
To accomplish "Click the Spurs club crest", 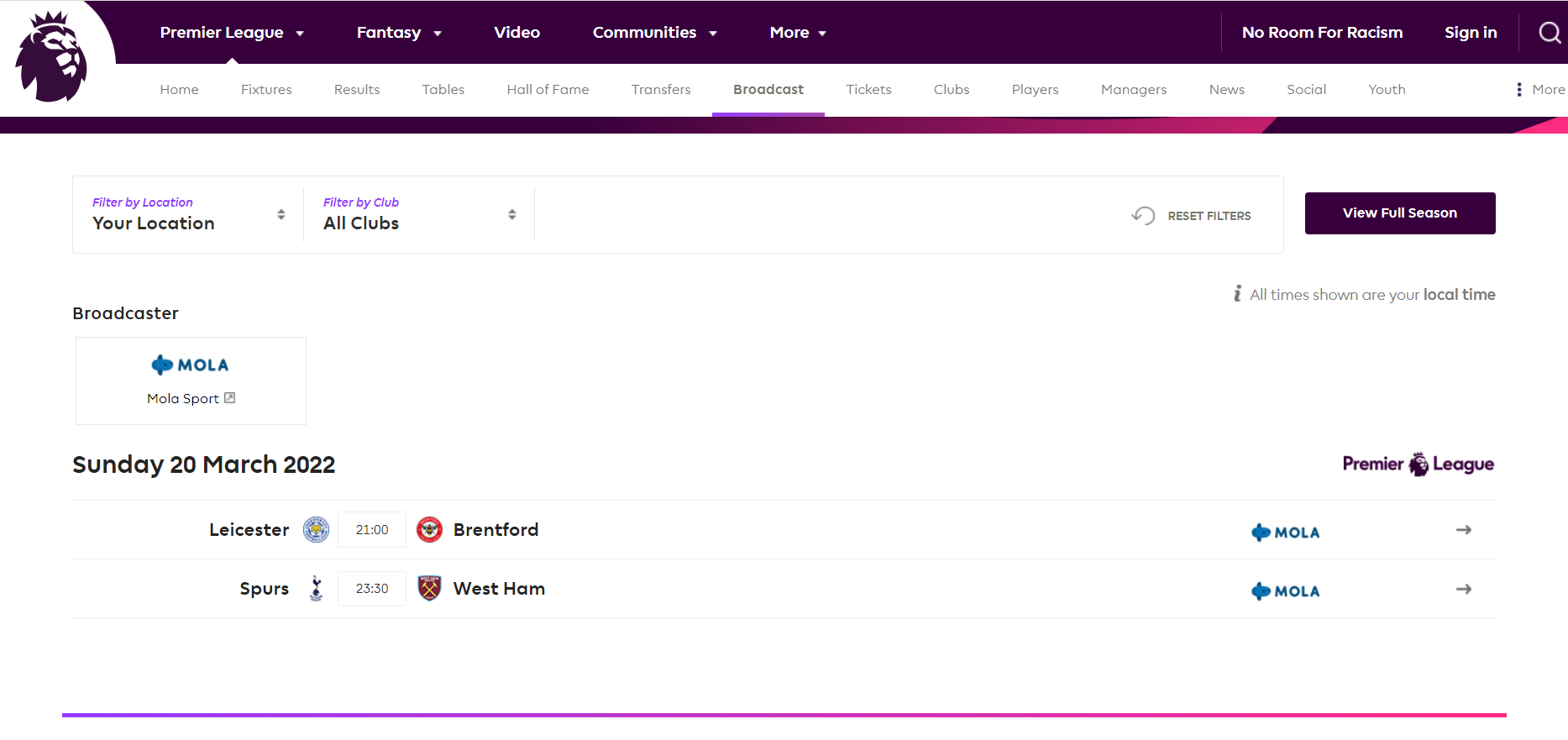I will point(316,589).
